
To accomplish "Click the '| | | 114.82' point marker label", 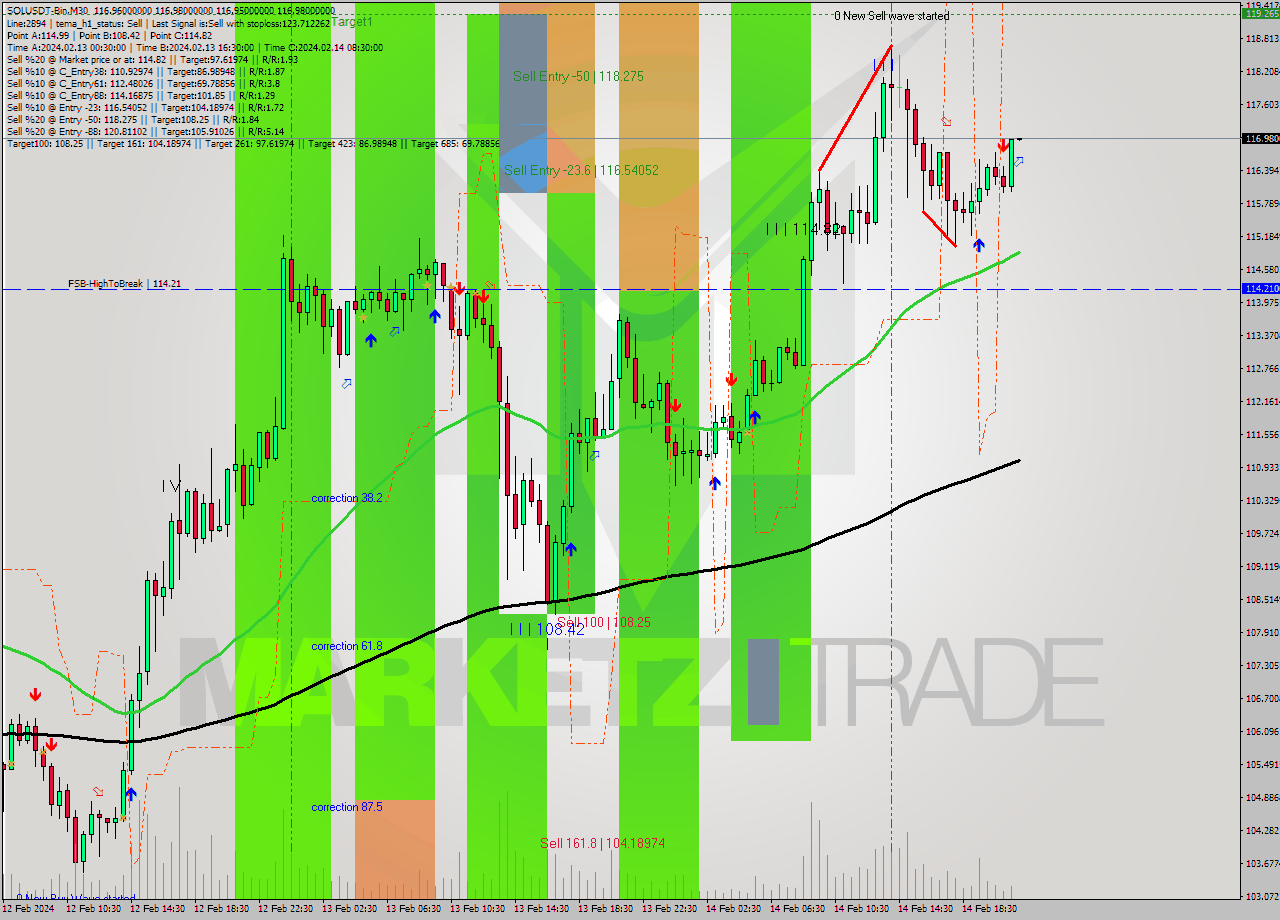I will pyautogui.click(x=803, y=229).
